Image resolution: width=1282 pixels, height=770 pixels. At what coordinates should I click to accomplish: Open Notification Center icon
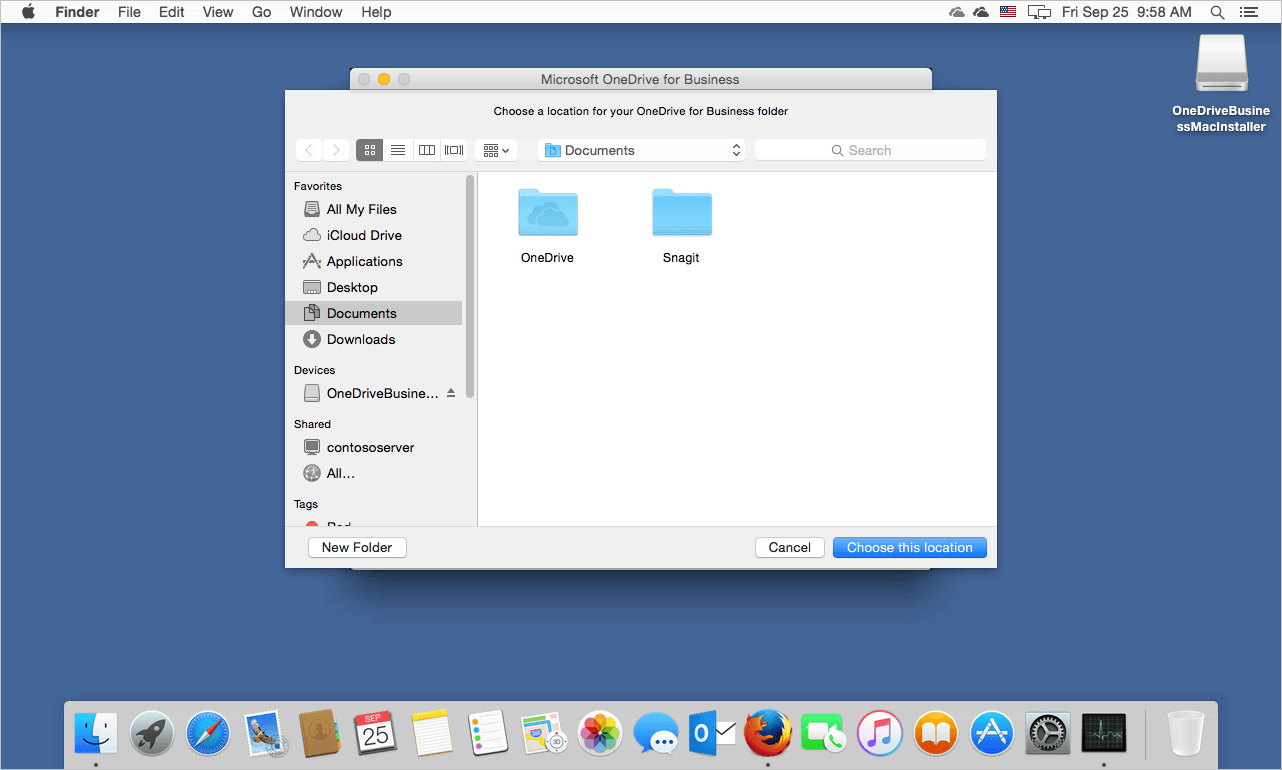1248,12
